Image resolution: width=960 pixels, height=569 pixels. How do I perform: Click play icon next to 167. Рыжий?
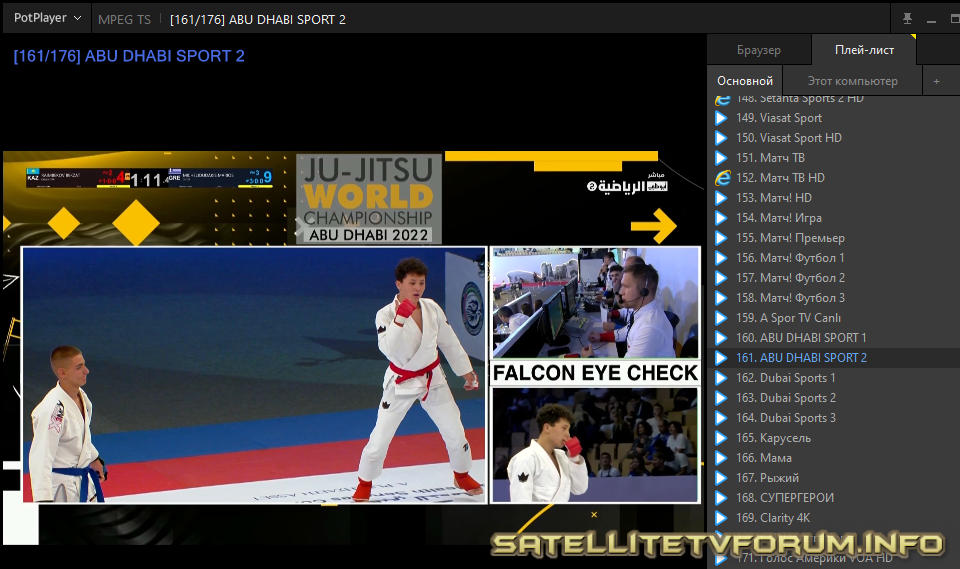click(721, 478)
